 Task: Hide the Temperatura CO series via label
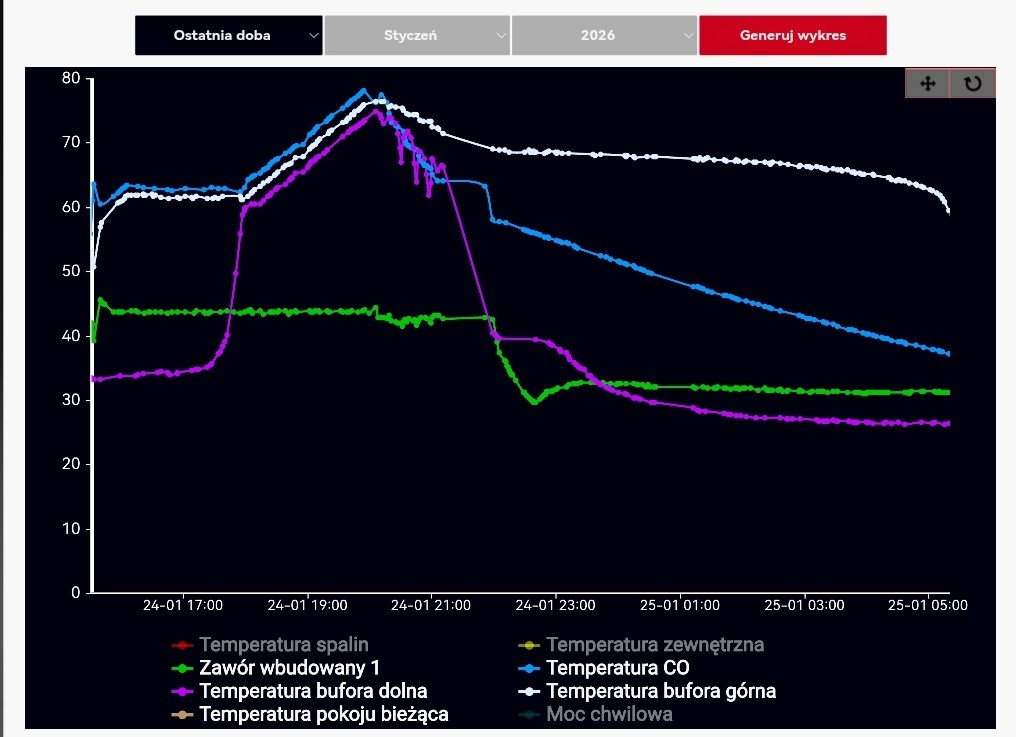click(617, 668)
